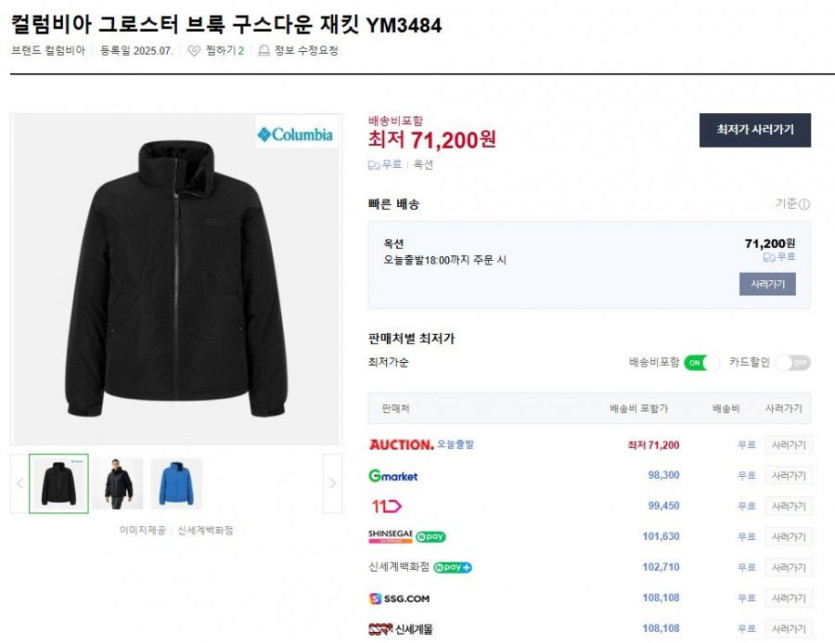835x643 pixels.
Task: Enable the card discount toggle
Action: point(792,362)
